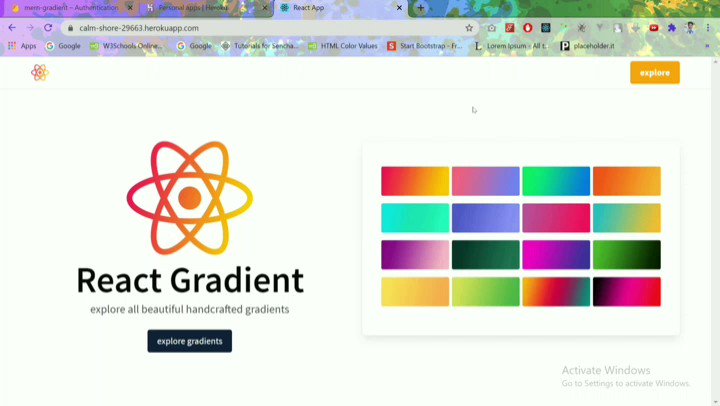Open the camera screenshot extension
The image size is (720, 406).
[x=492, y=28]
